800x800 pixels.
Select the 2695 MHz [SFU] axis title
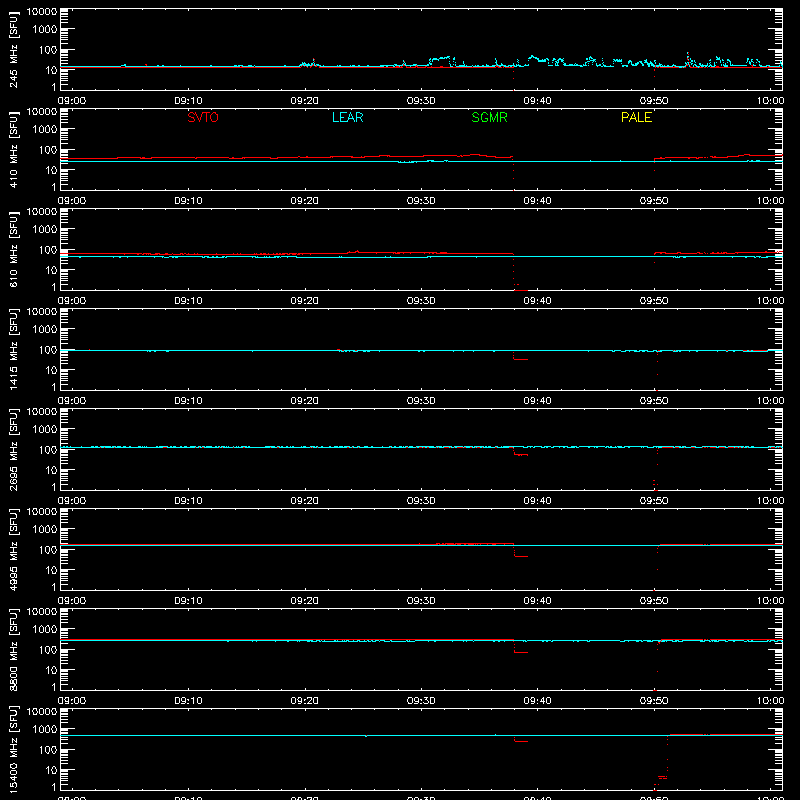[13, 449]
